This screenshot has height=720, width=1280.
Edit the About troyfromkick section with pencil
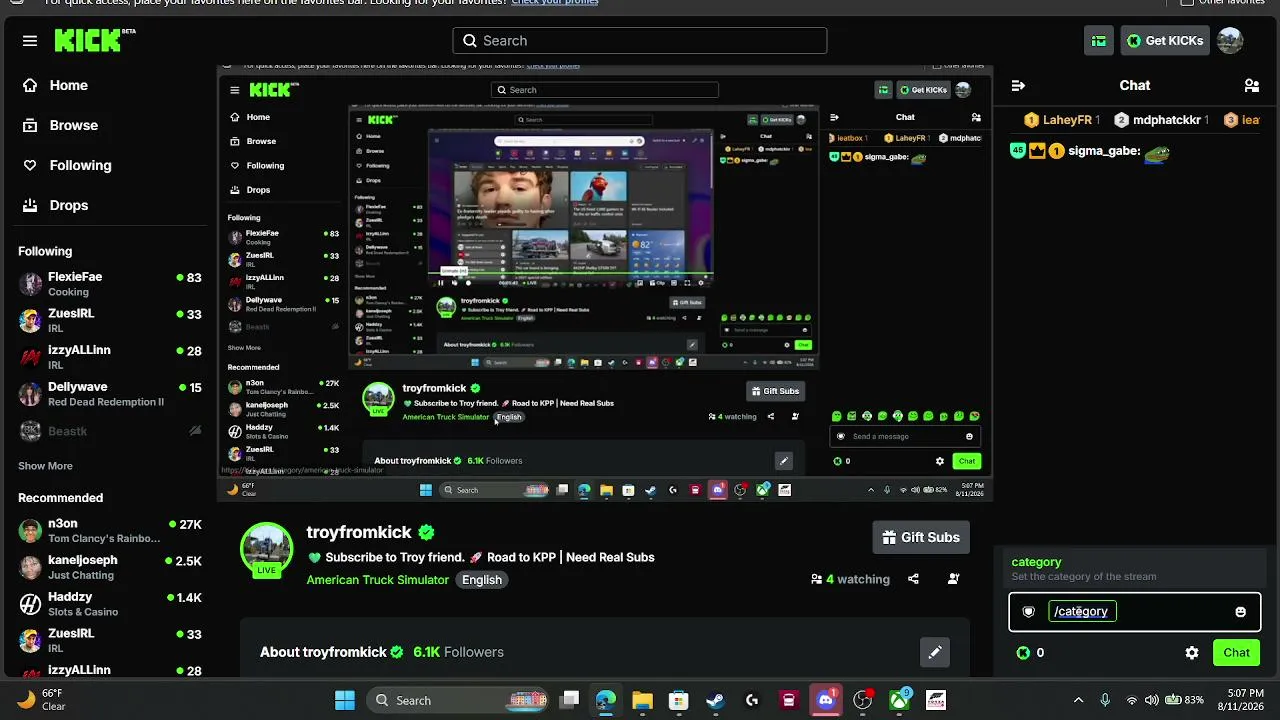coord(935,652)
